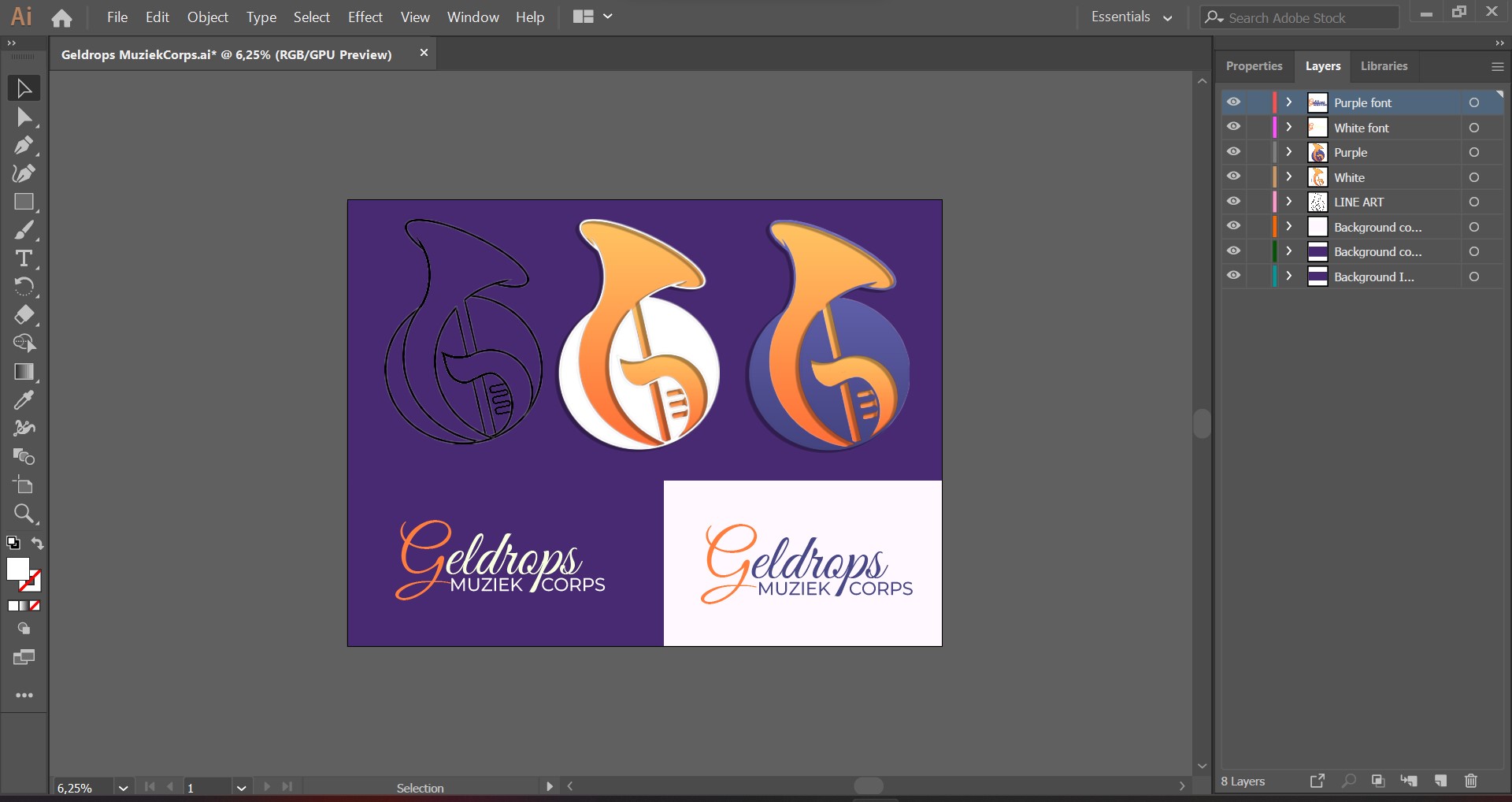Select the Rectangle tool
The width and height of the screenshot is (1512, 802).
[x=23, y=202]
